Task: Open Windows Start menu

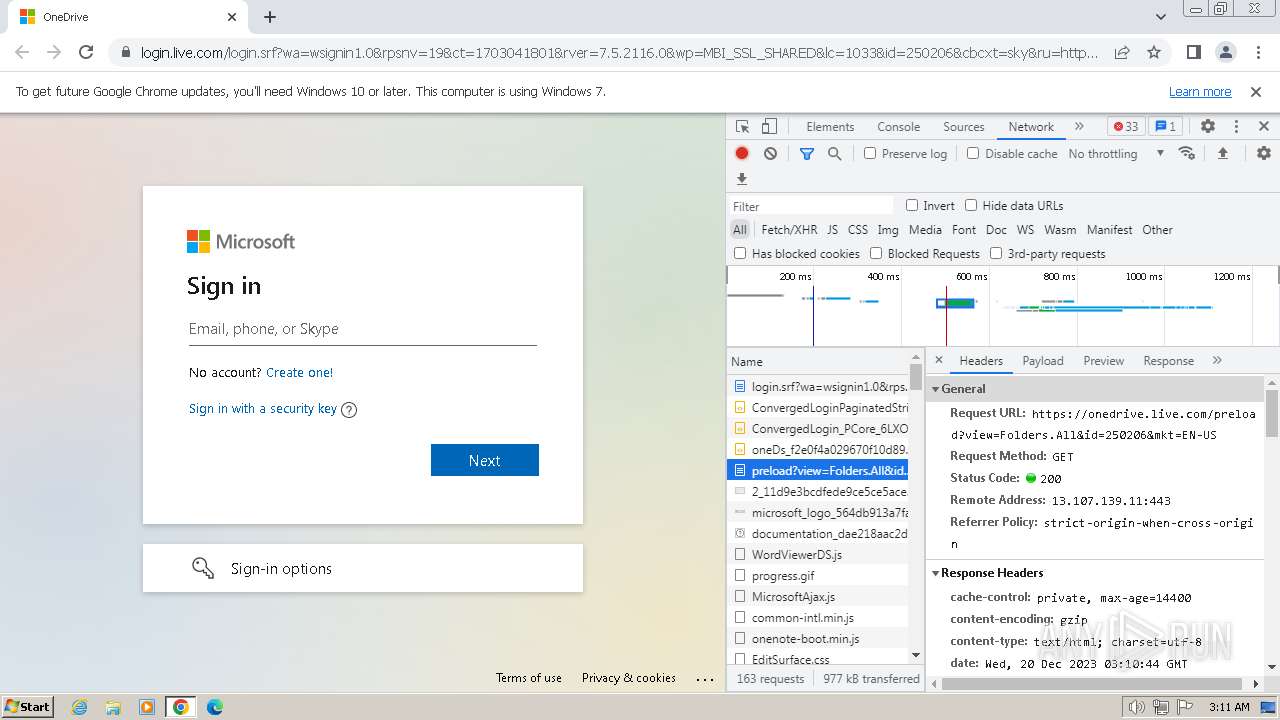Action: pos(27,707)
